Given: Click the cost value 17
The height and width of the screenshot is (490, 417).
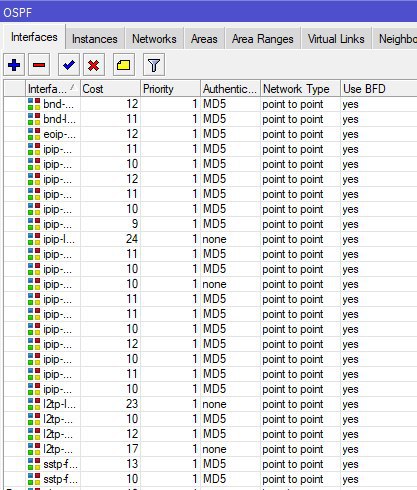Looking at the screenshot, I should coord(132,449).
